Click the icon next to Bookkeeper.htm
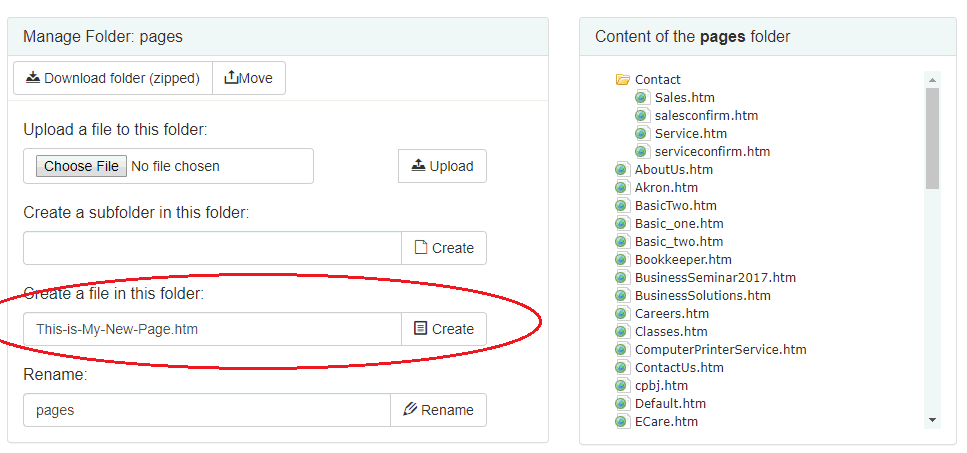The width and height of the screenshot is (967, 453). [x=622, y=260]
